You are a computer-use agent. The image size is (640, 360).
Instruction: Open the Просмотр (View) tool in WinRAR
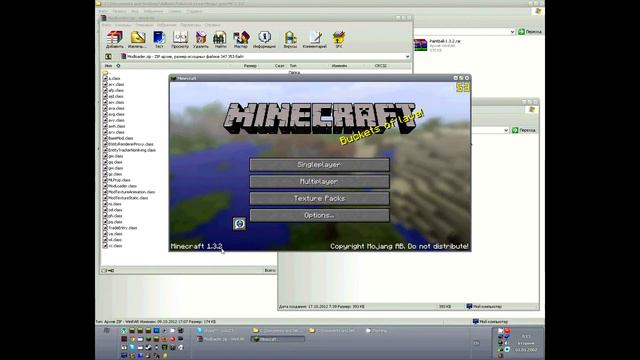180,40
